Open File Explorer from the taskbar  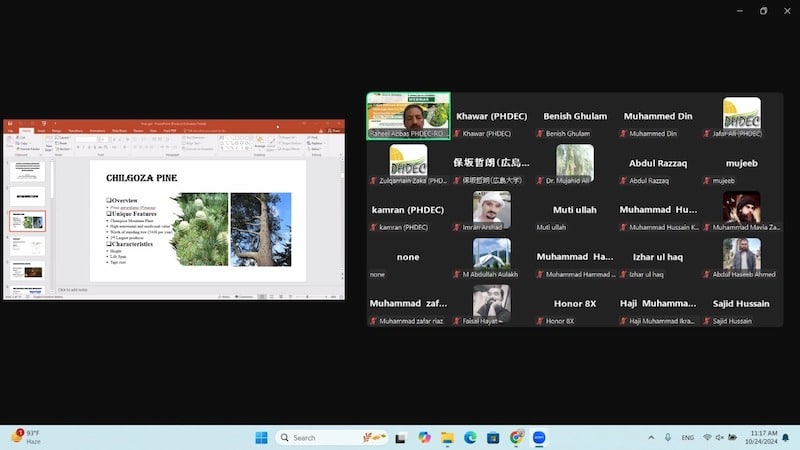[447, 438]
